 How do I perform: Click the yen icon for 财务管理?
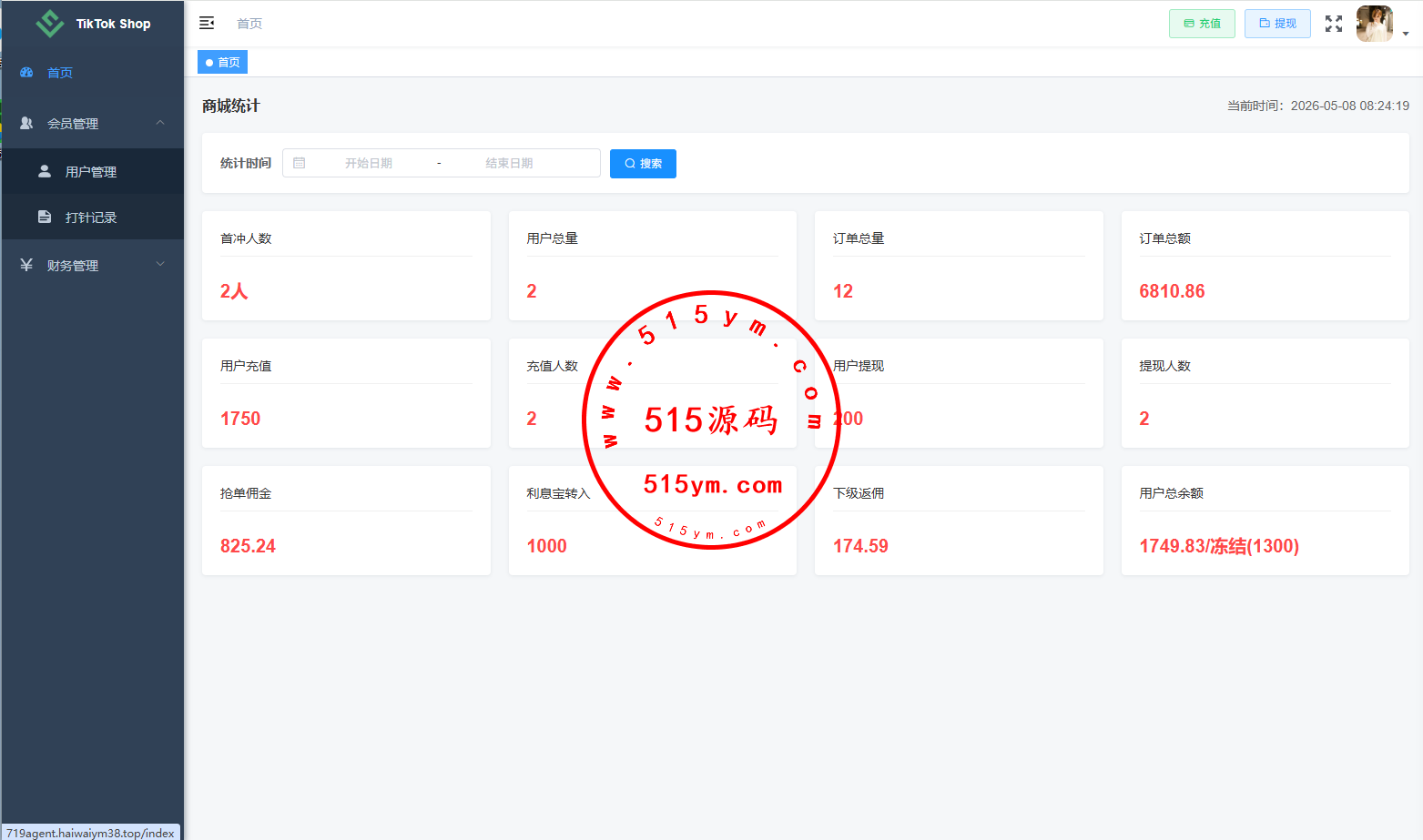(x=26, y=265)
